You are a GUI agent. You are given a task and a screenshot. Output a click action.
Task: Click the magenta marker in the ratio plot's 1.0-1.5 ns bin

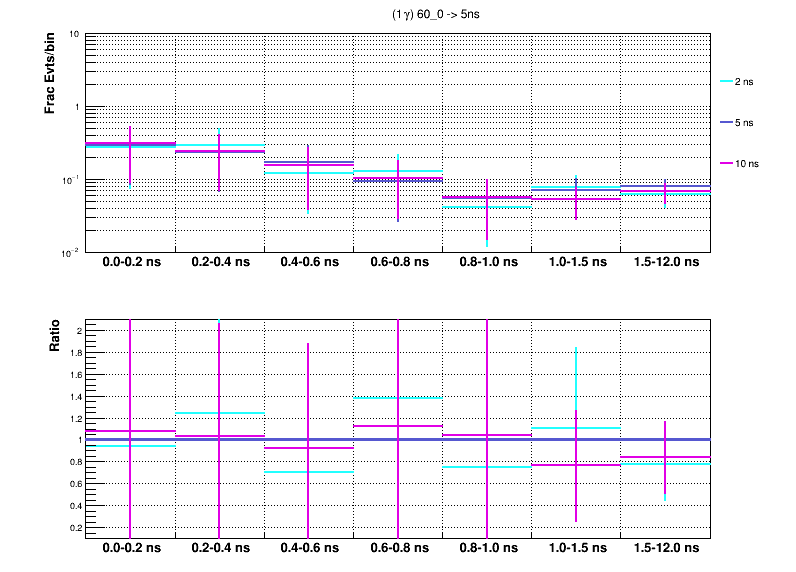[x=576, y=465]
